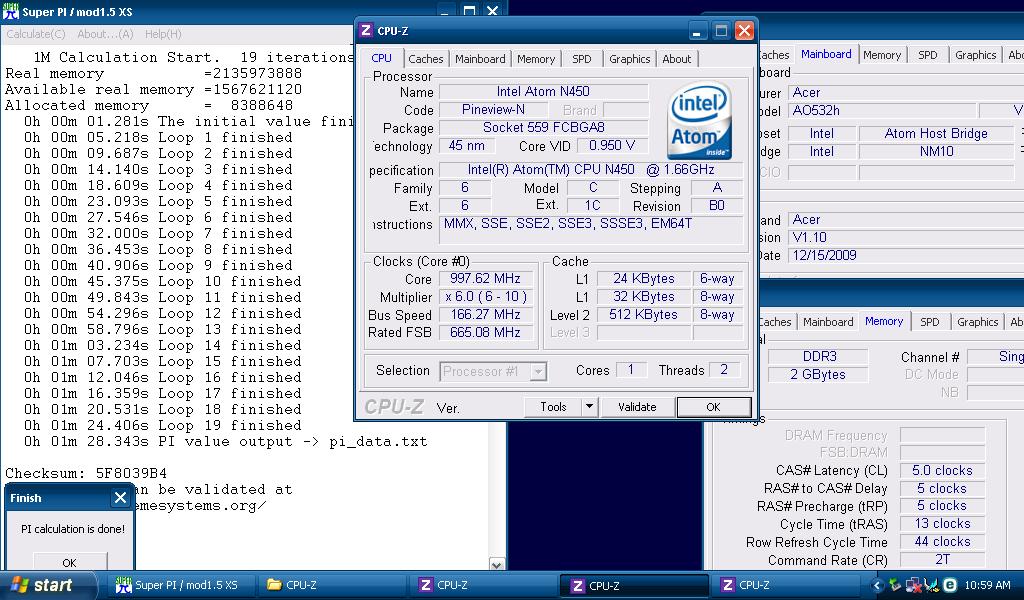The height and width of the screenshot is (600, 1024).
Task: Switch to Memory tab in front CPU-Z
Action: 536,59
